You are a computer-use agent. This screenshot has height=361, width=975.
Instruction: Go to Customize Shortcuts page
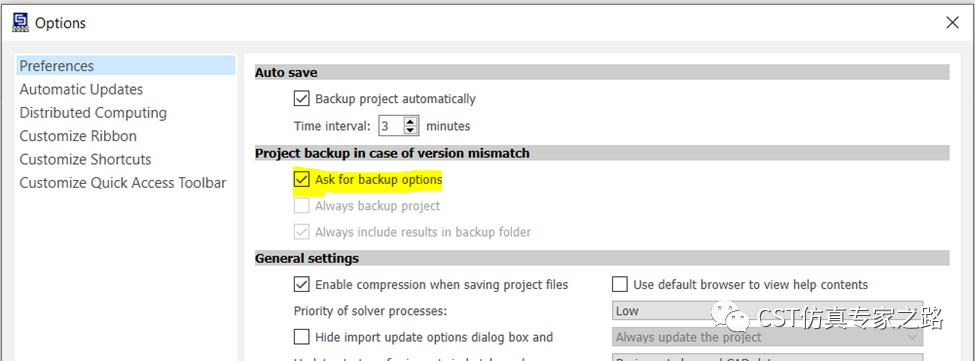(85, 160)
